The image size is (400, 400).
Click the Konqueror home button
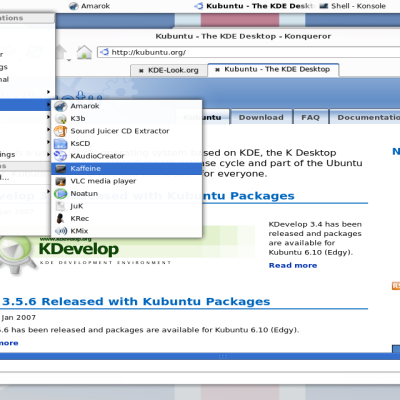(x=84, y=52)
